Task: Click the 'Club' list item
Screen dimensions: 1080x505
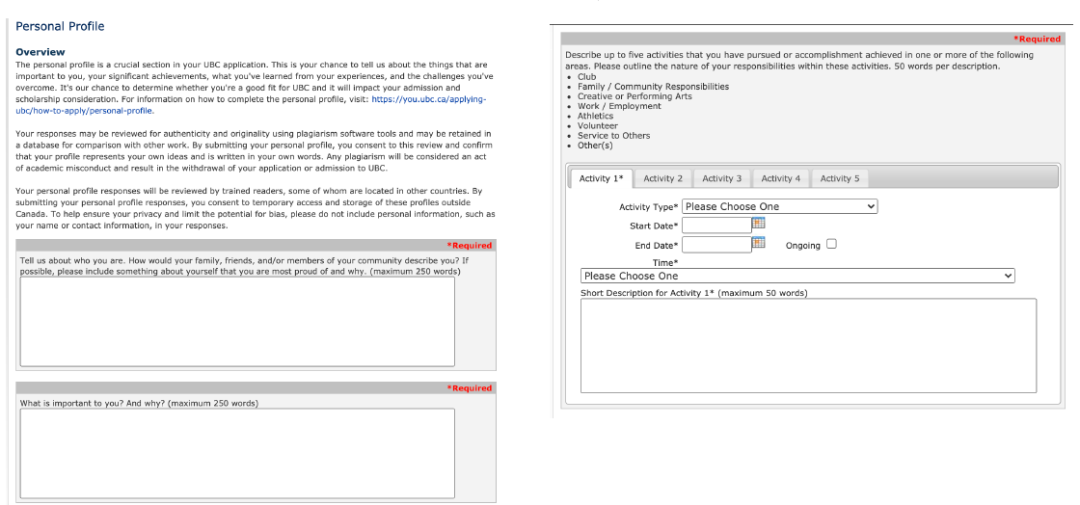Action: pos(587,77)
